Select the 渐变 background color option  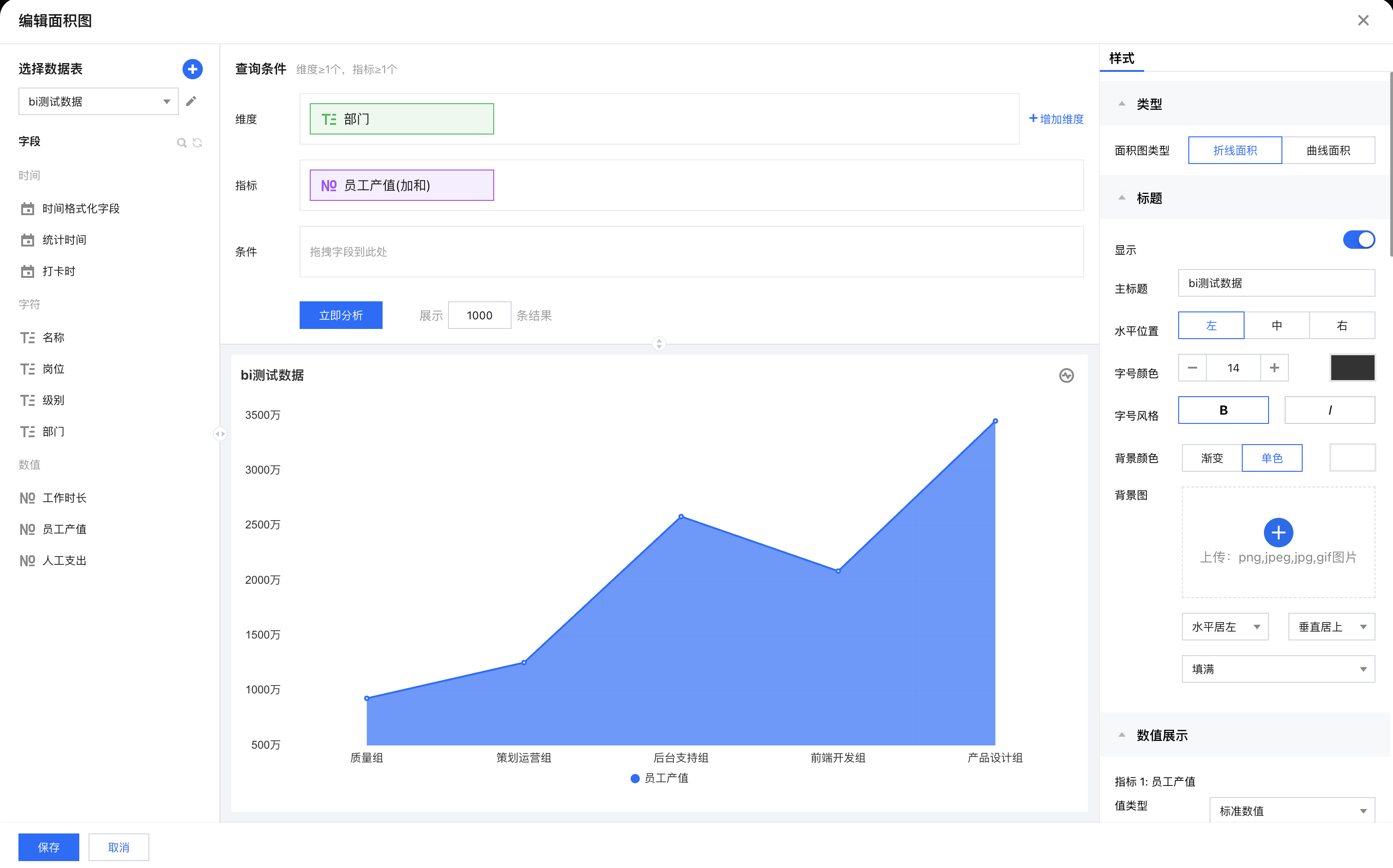(1211, 457)
